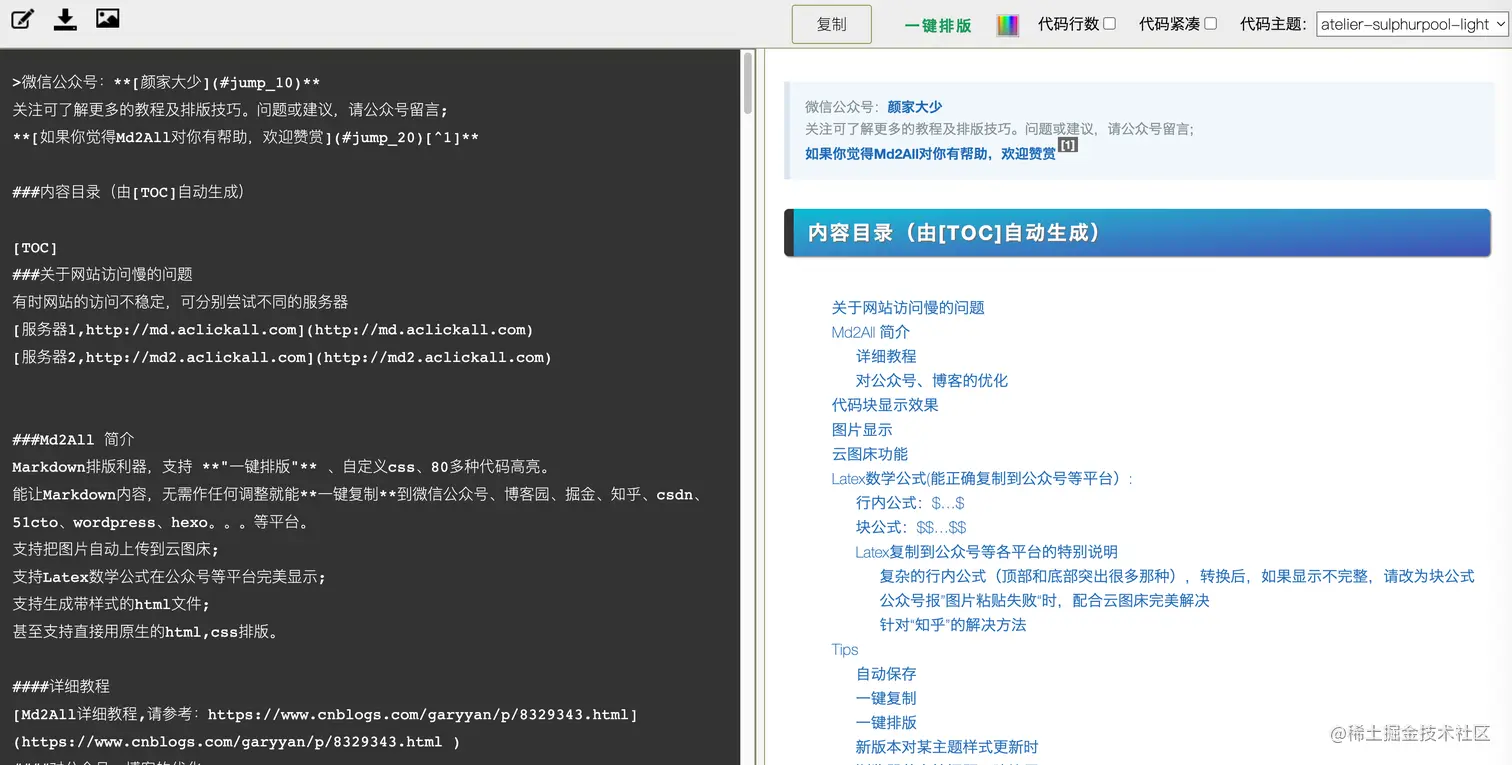
Task: Click the 内容目录 heading banner in preview
Action: (x=1137, y=233)
